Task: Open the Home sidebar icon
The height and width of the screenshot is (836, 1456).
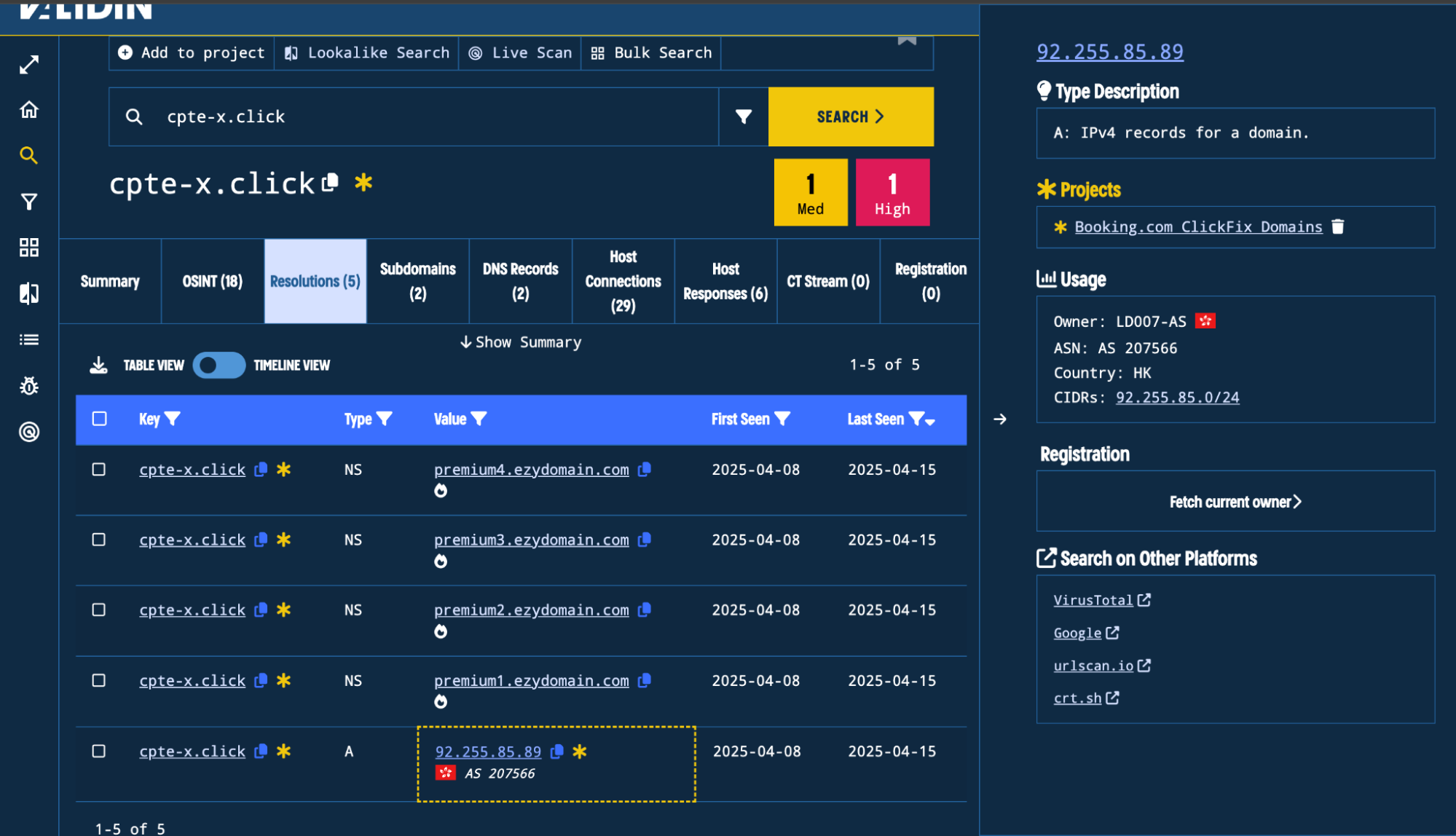Action: (x=29, y=110)
